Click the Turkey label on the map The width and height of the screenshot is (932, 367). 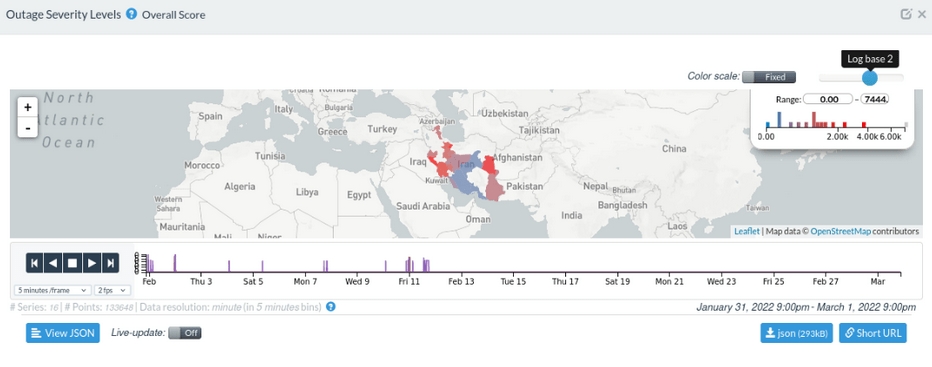(382, 128)
